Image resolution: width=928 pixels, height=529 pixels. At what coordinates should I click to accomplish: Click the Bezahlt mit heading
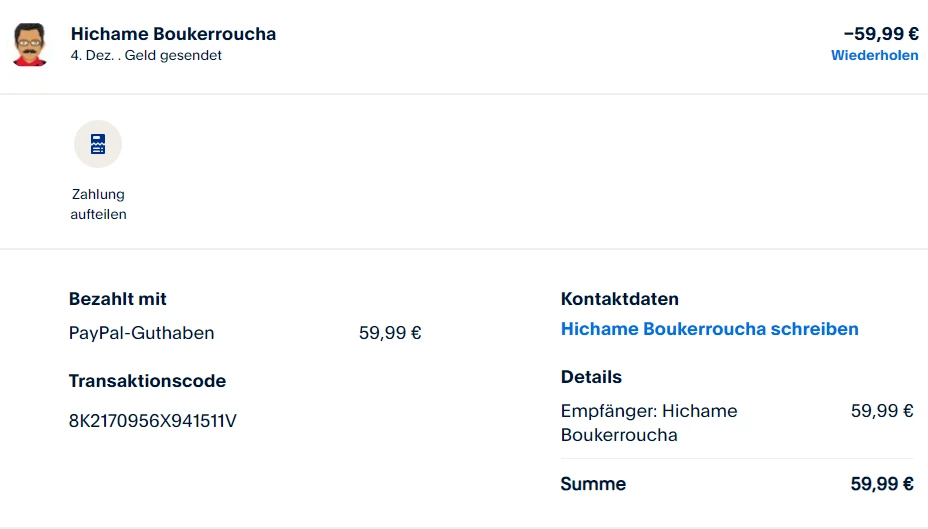pos(117,299)
